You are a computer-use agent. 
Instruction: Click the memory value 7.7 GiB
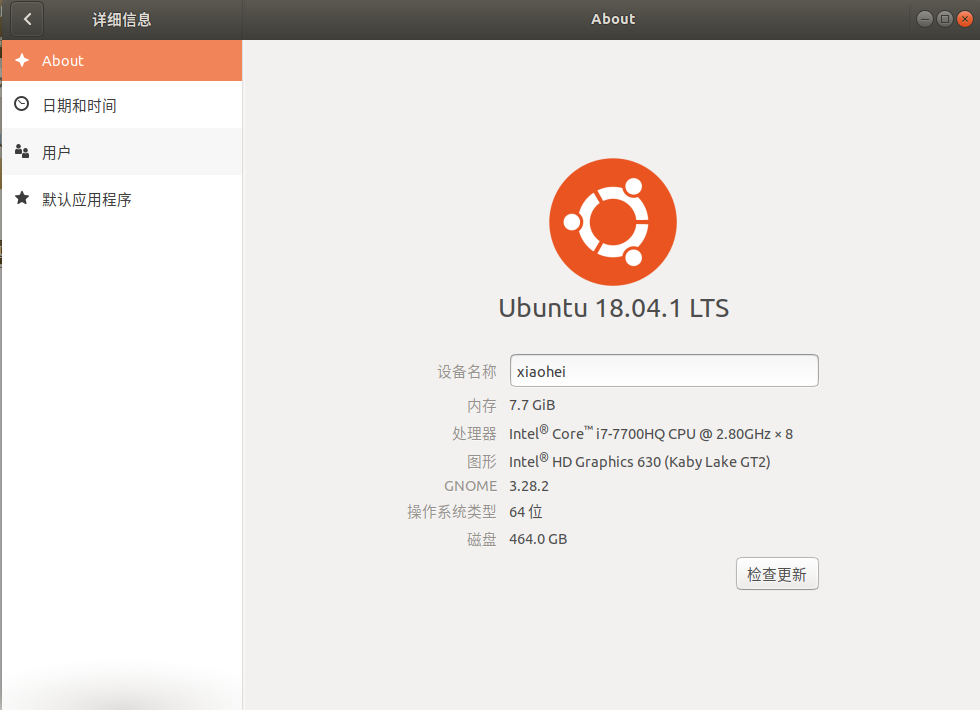tap(532, 405)
